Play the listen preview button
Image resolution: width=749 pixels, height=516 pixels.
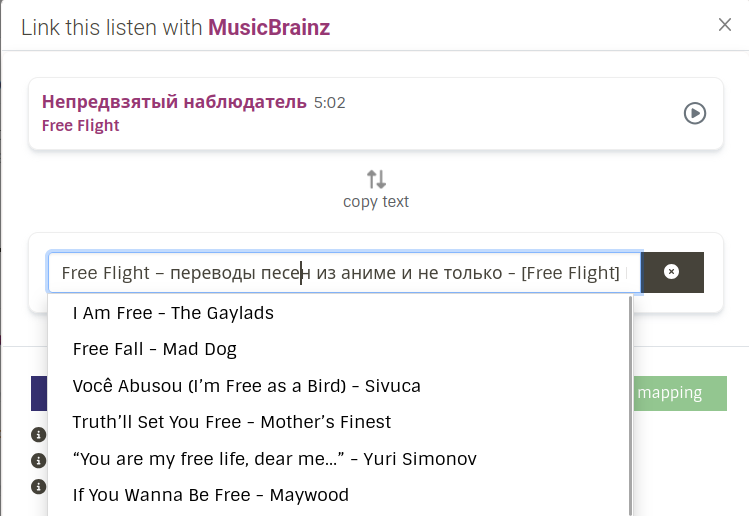coord(694,114)
